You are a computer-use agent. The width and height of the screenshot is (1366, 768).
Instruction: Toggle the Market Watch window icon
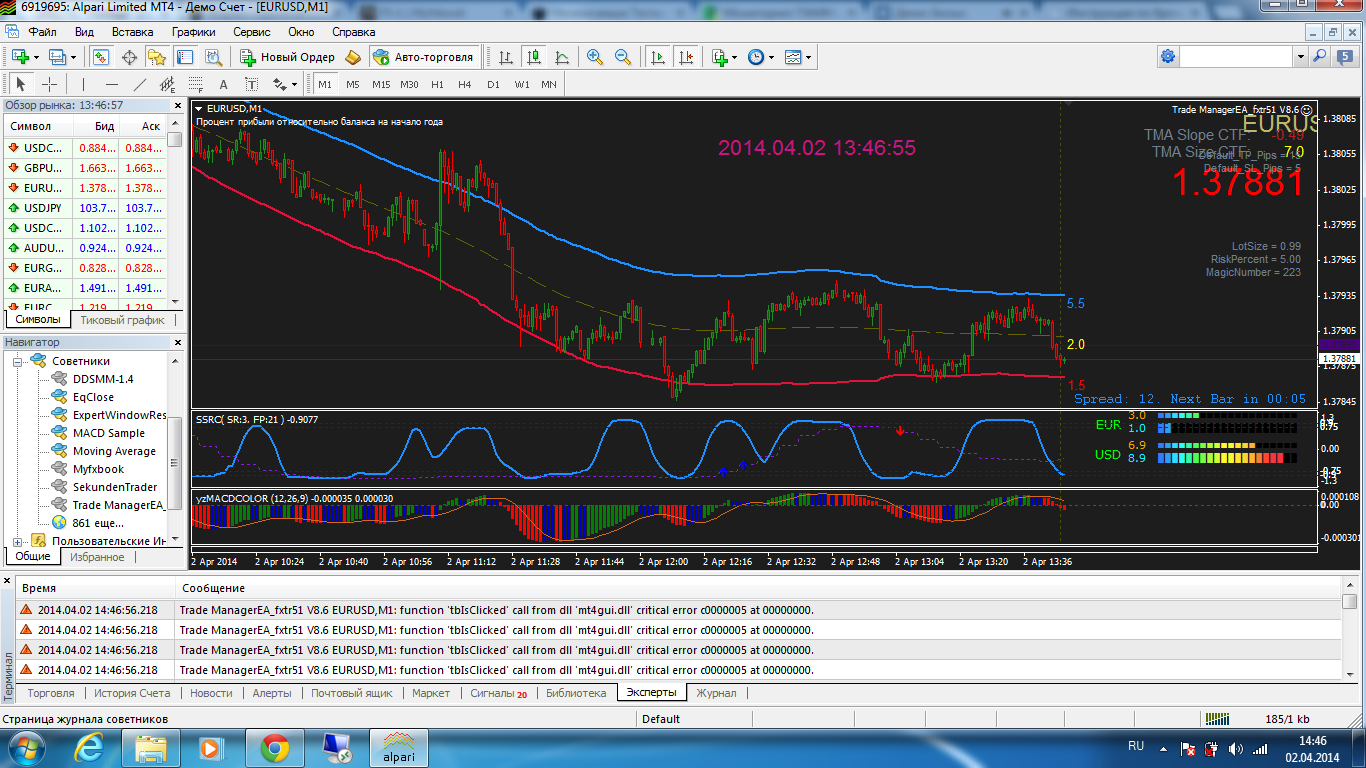pyautogui.click(x=101, y=57)
